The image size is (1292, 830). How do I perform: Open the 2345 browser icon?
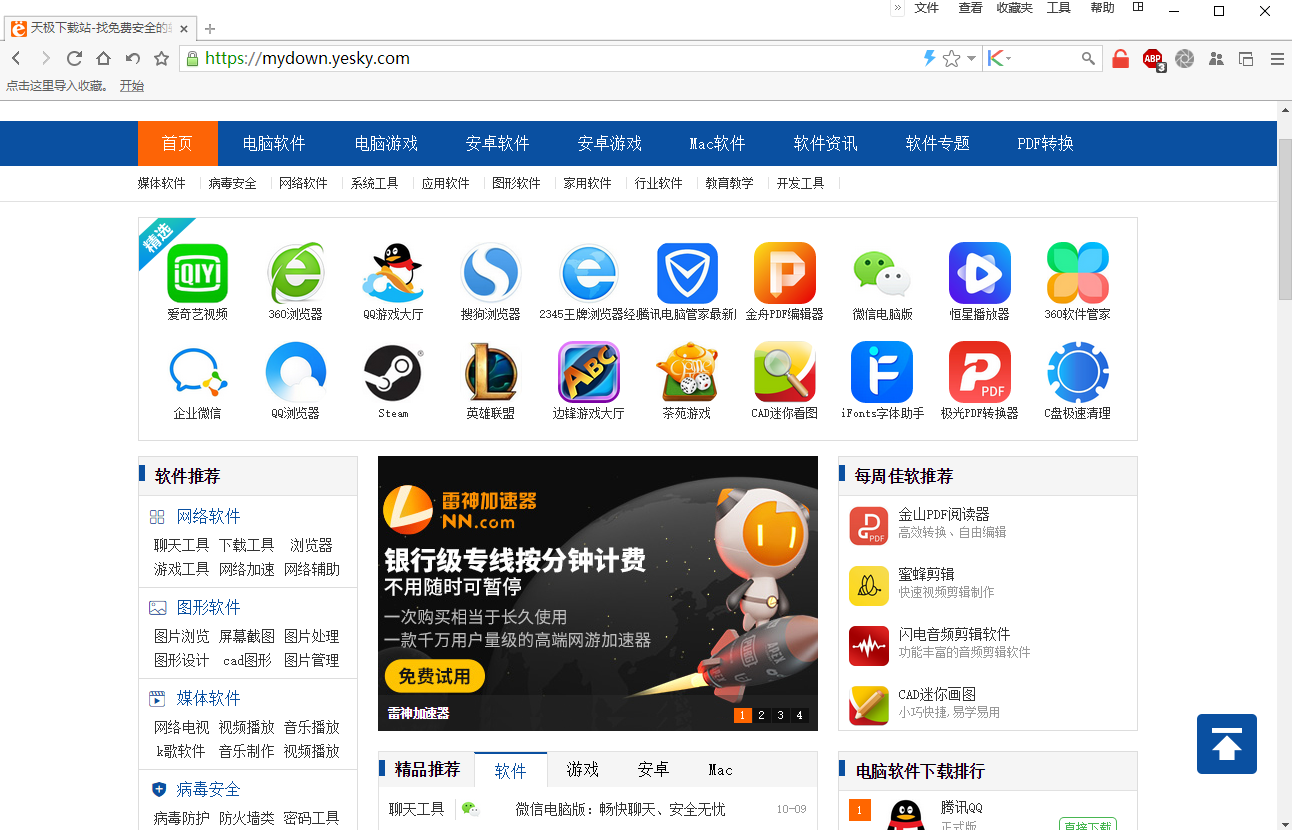(x=589, y=273)
